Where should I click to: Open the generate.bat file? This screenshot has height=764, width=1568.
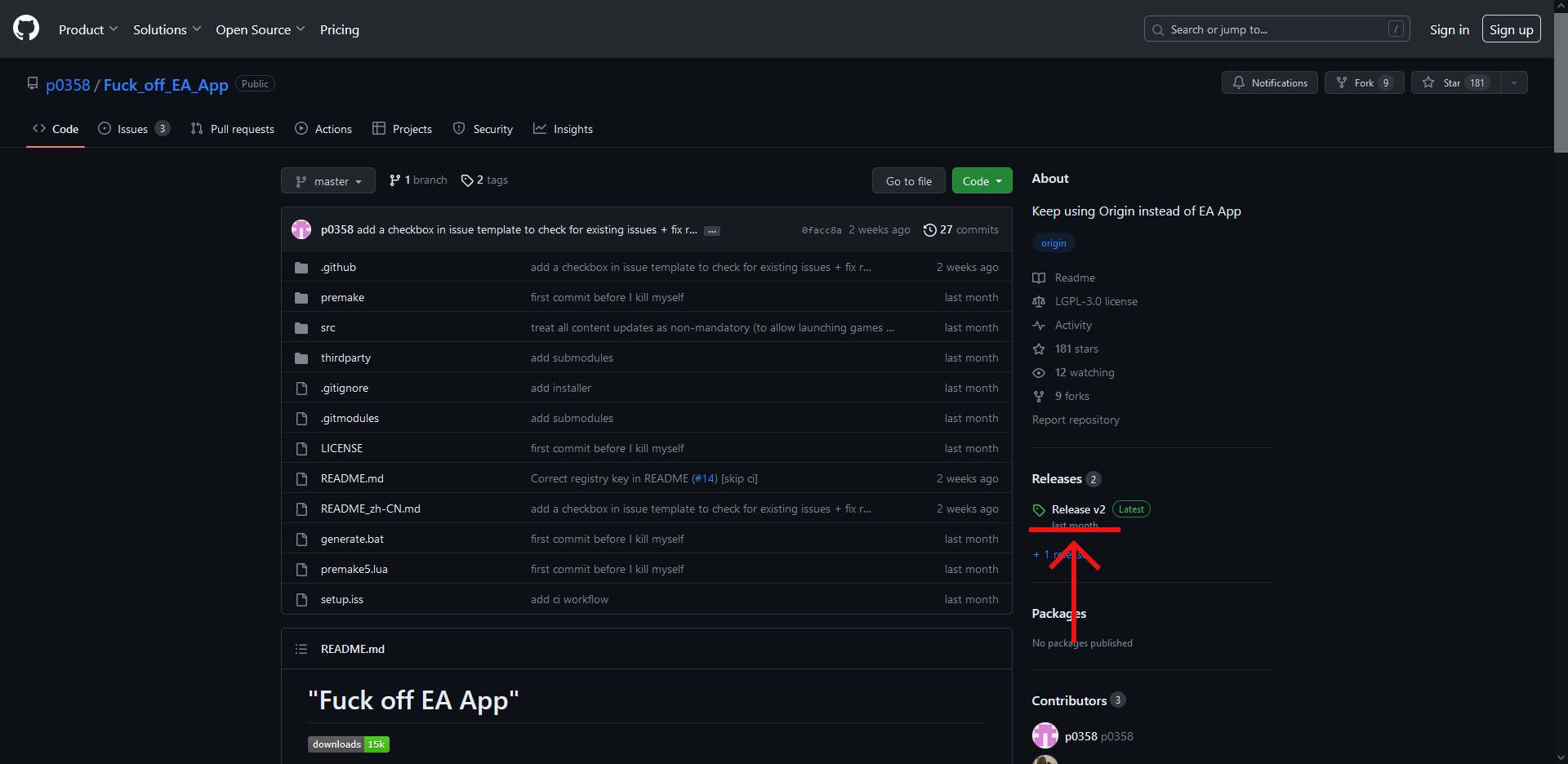[352, 539]
